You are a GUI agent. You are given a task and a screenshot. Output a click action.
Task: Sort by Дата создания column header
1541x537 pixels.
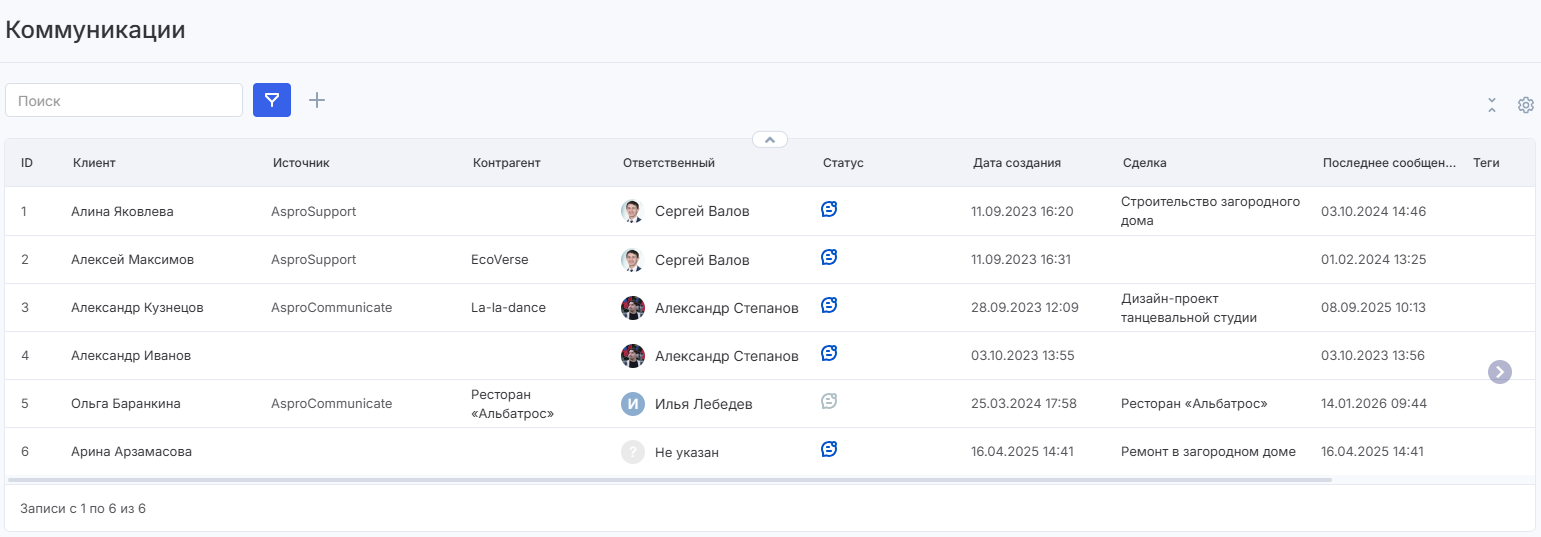tap(1016, 163)
